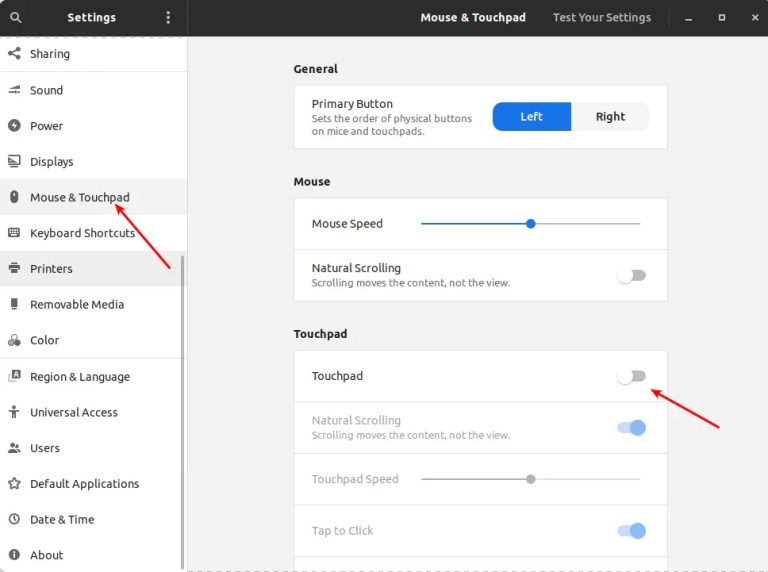Viewport: 768px width, 572px height.
Task: Close the Settings window
Action: click(755, 18)
